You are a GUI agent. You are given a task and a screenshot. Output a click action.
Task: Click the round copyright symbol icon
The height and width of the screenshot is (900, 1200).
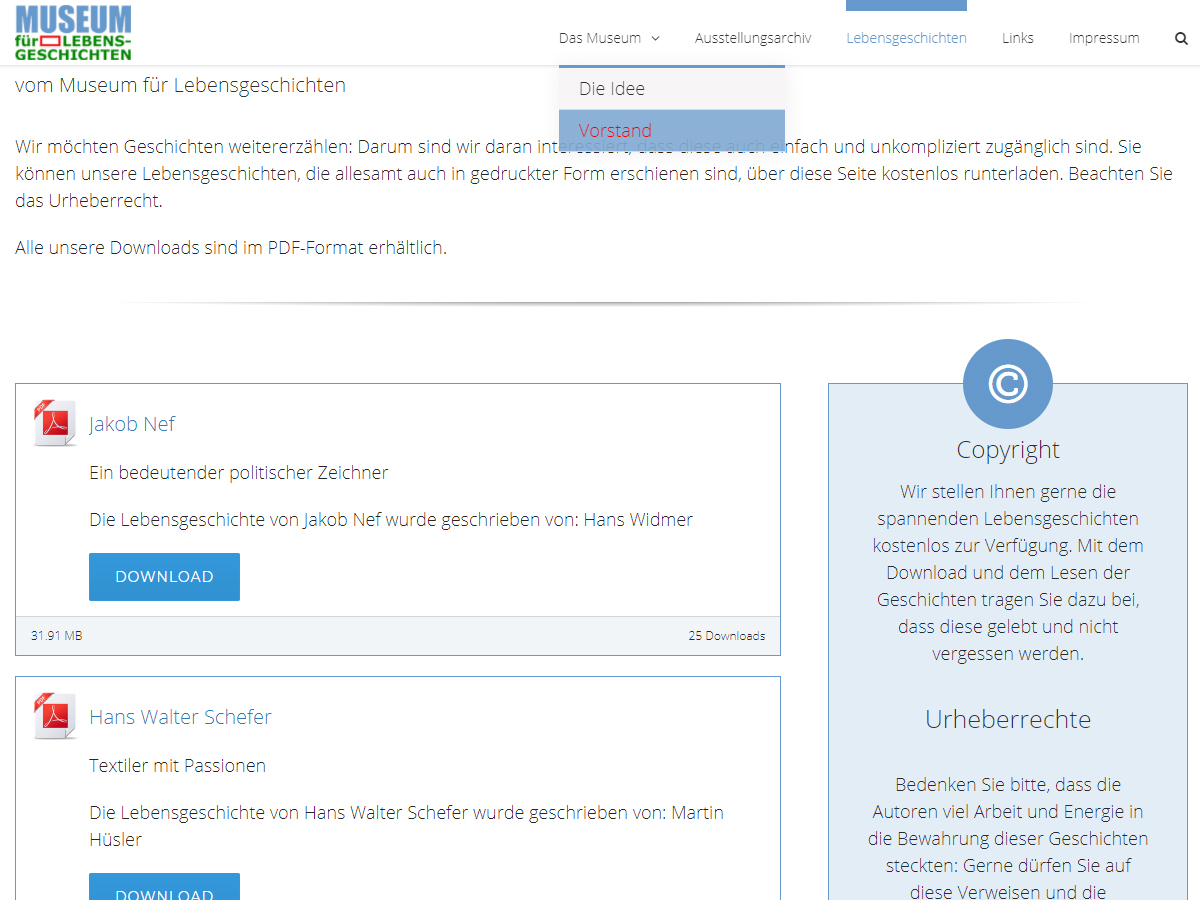click(x=1008, y=384)
